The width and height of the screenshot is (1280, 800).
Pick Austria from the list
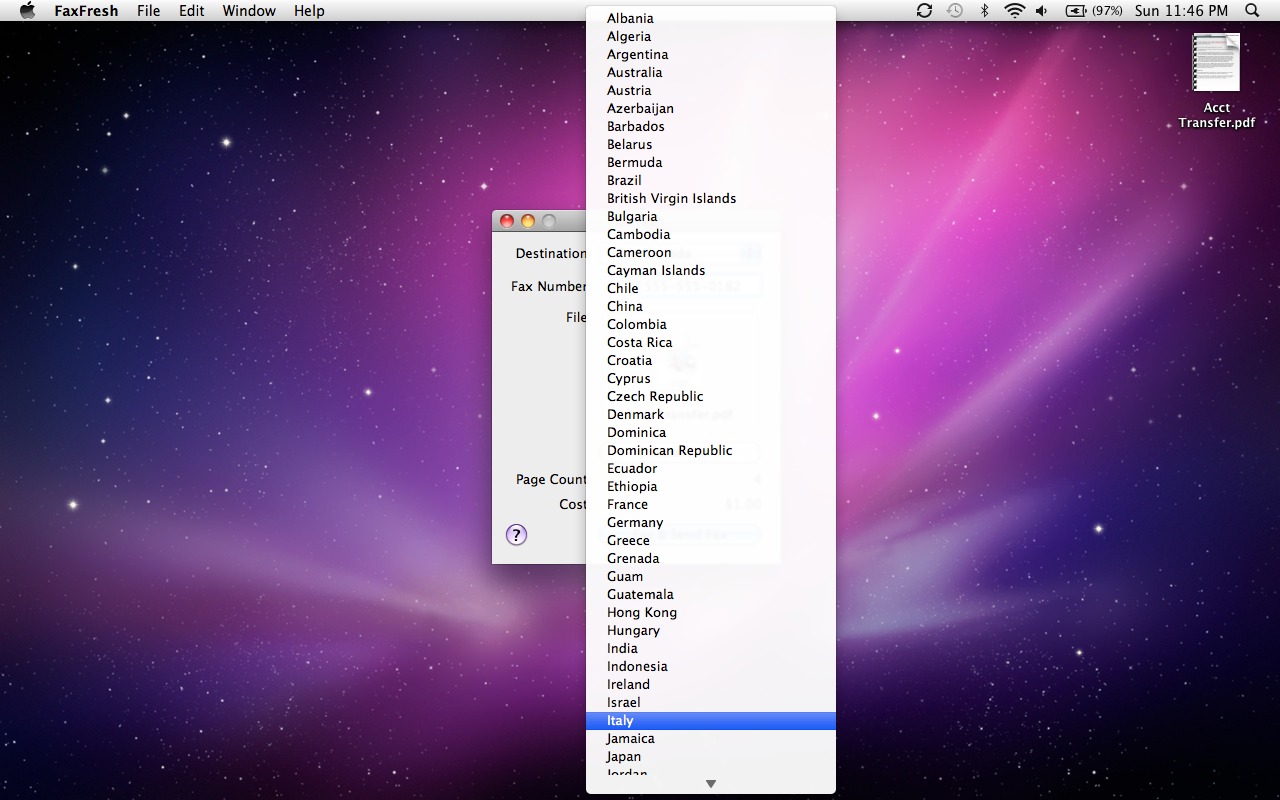tap(711, 90)
